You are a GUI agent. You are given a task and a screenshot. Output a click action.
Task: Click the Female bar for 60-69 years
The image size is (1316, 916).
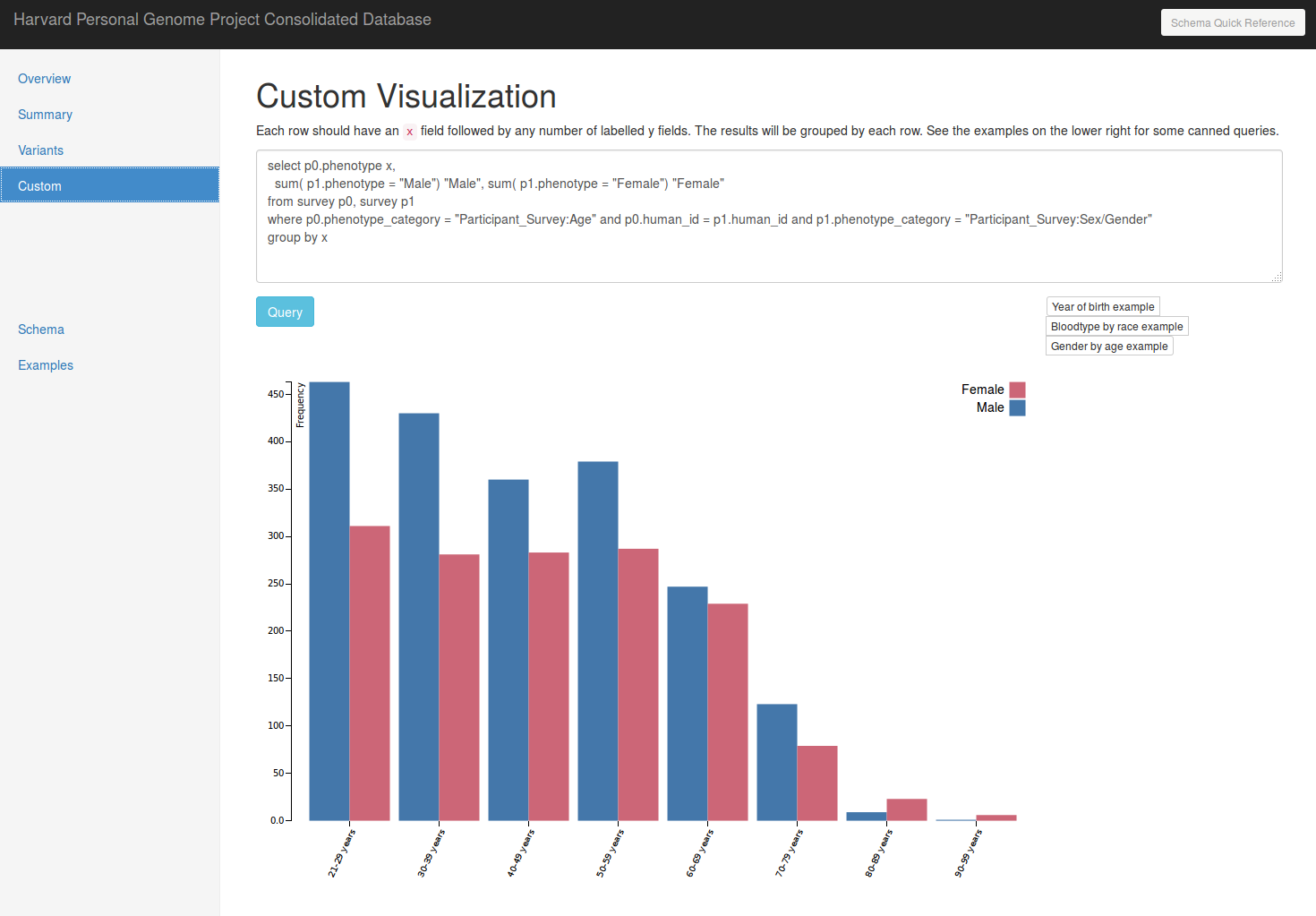[728, 712]
